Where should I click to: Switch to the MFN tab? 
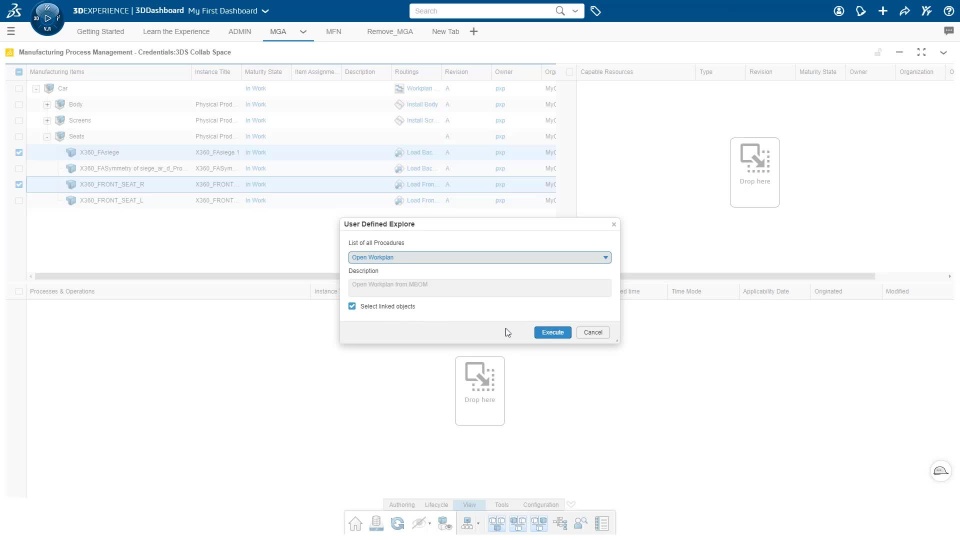coord(334,31)
